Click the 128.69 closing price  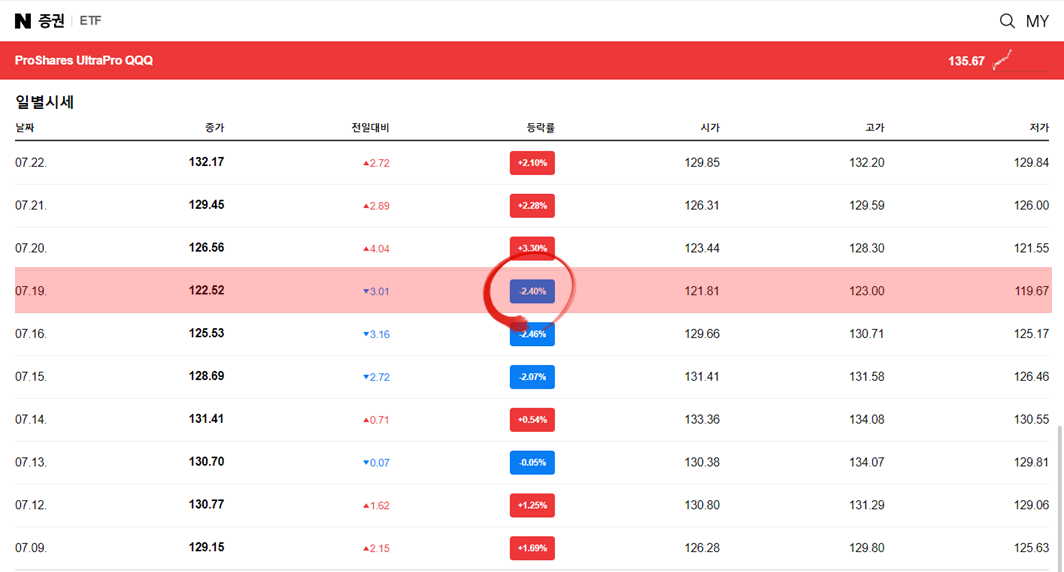tap(206, 376)
